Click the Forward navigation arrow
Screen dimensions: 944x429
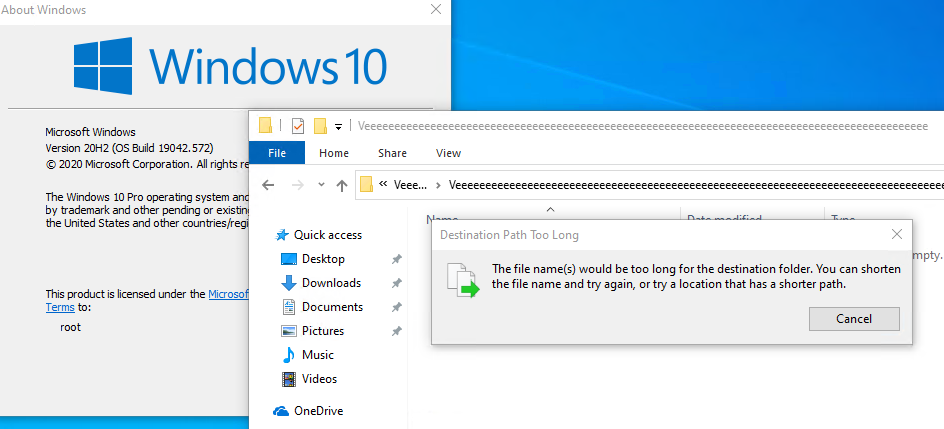297,185
